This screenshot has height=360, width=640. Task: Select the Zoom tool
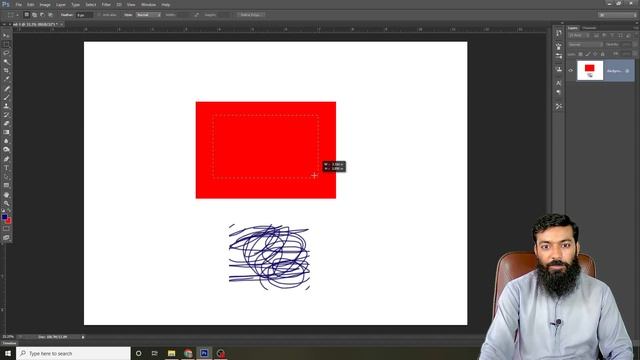(x=6, y=203)
